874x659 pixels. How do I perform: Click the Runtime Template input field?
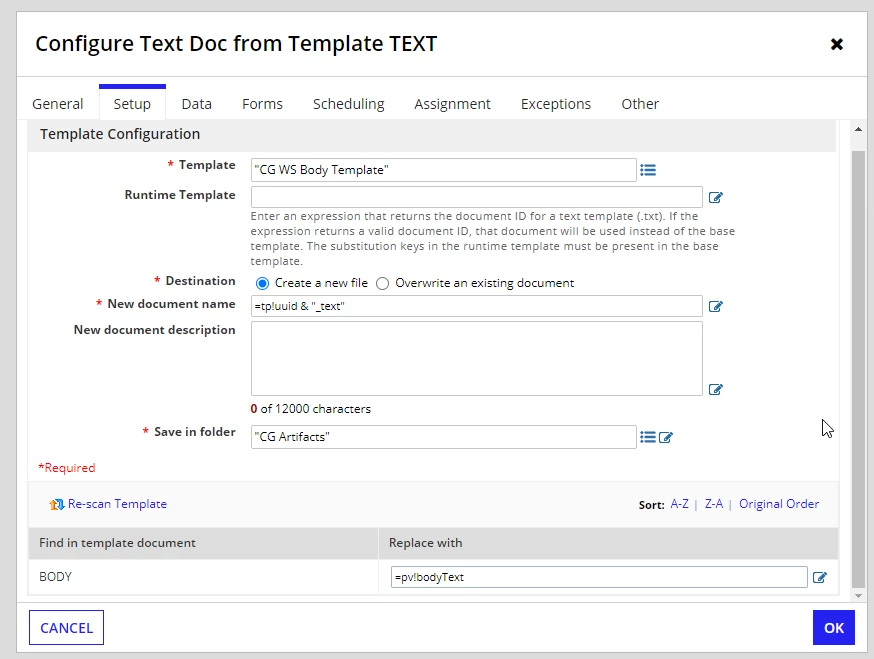pyautogui.click(x=477, y=197)
